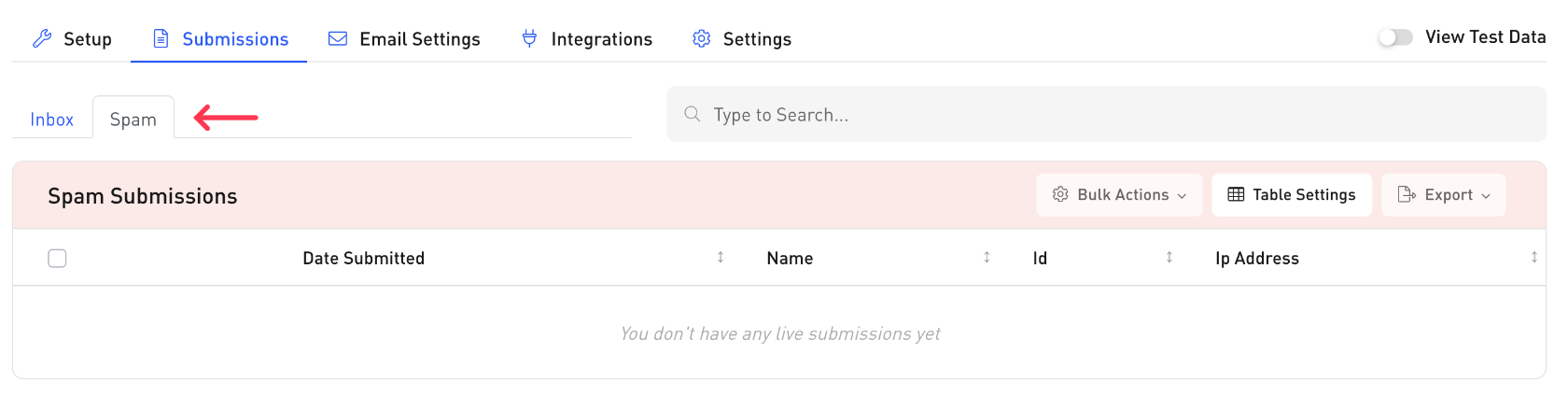Expand the Export dropdown chevron

tap(1486, 195)
